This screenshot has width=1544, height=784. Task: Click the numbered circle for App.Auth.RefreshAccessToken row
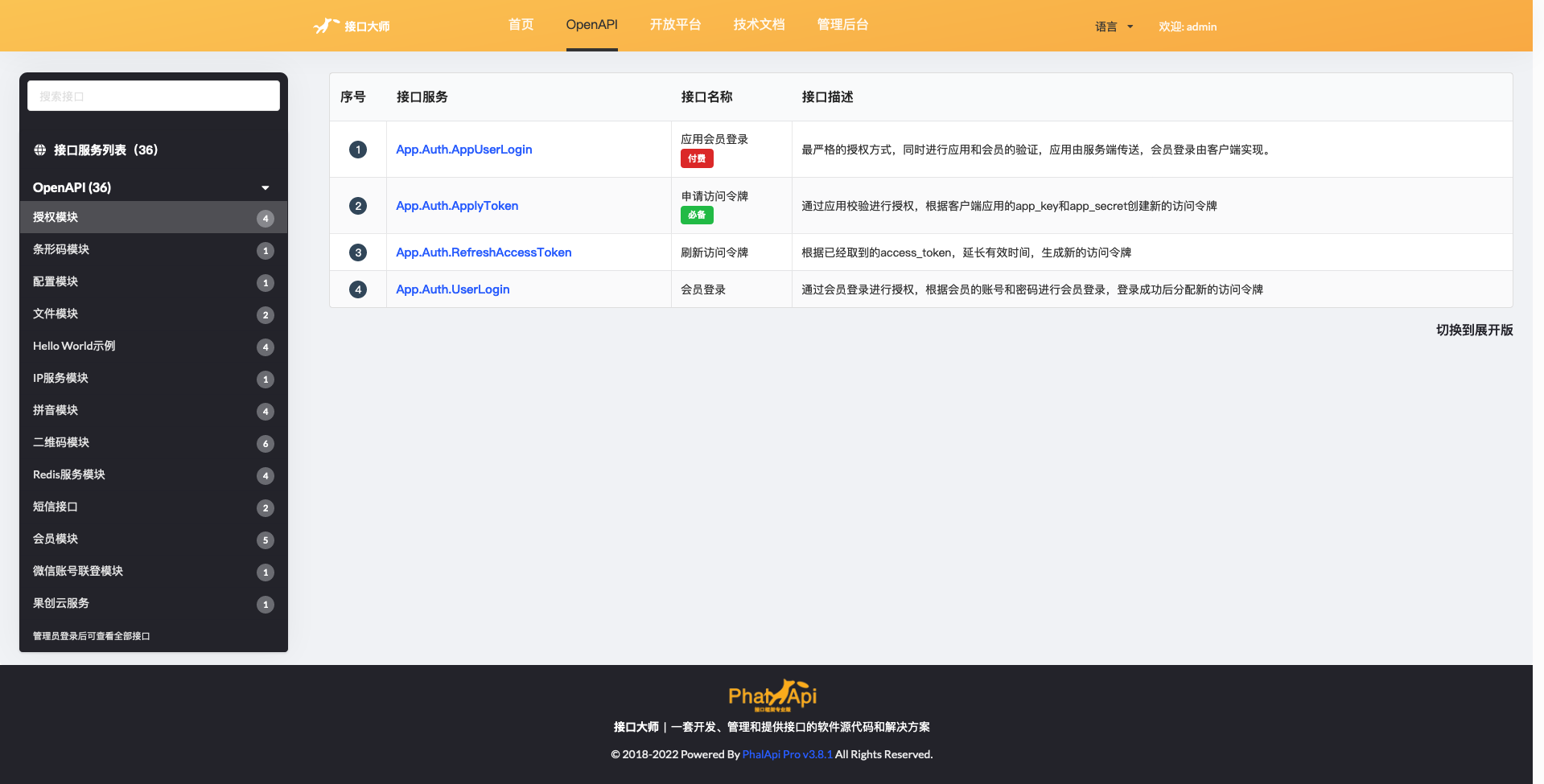point(358,252)
